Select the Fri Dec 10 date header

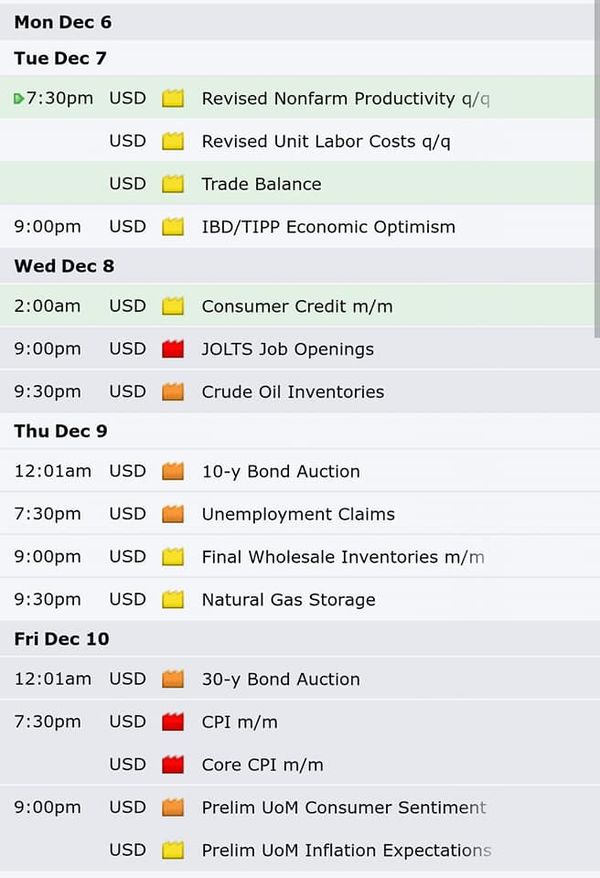[298, 638]
